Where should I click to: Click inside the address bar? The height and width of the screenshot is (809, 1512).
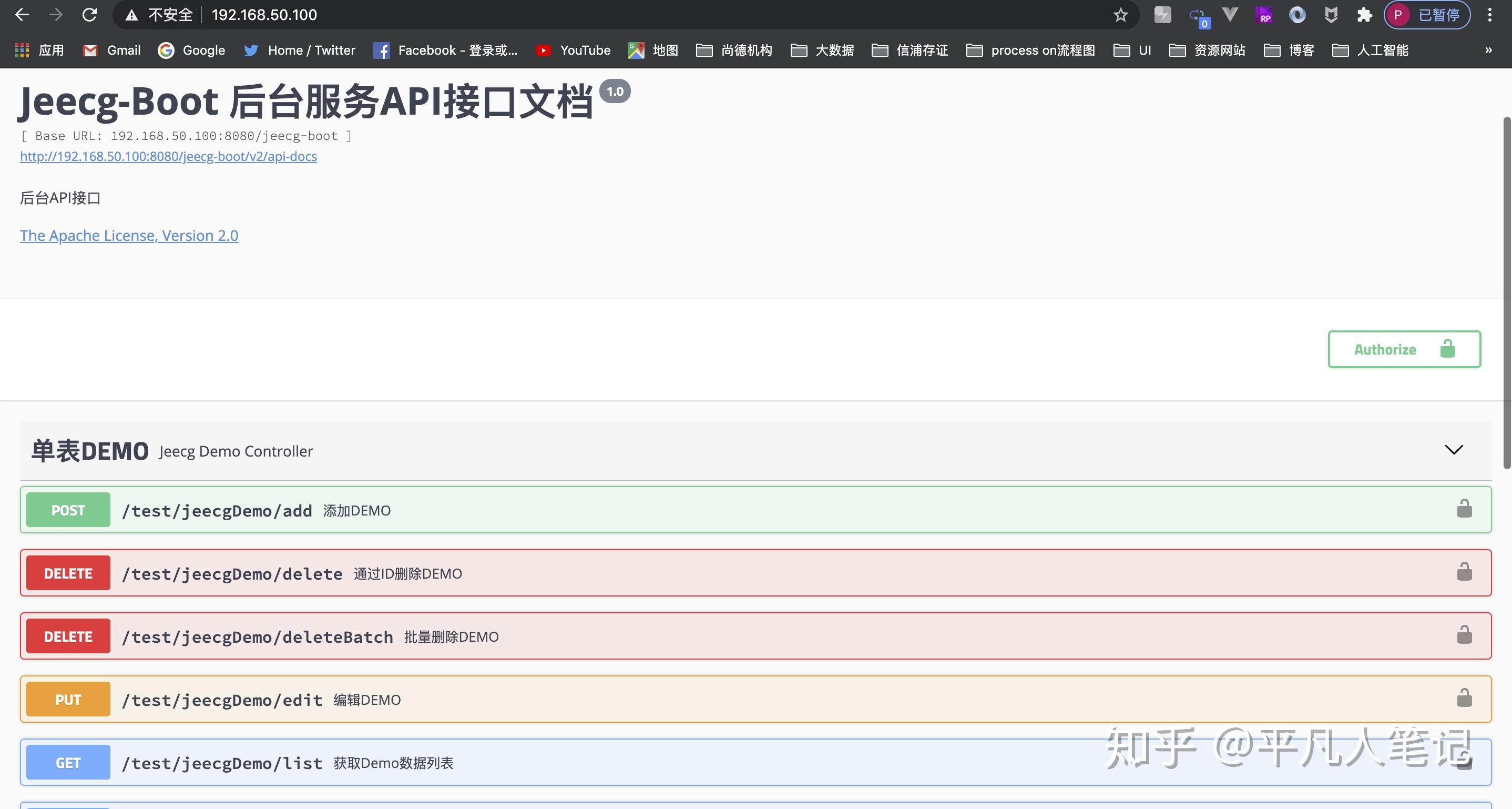click(x=411, y=14)
